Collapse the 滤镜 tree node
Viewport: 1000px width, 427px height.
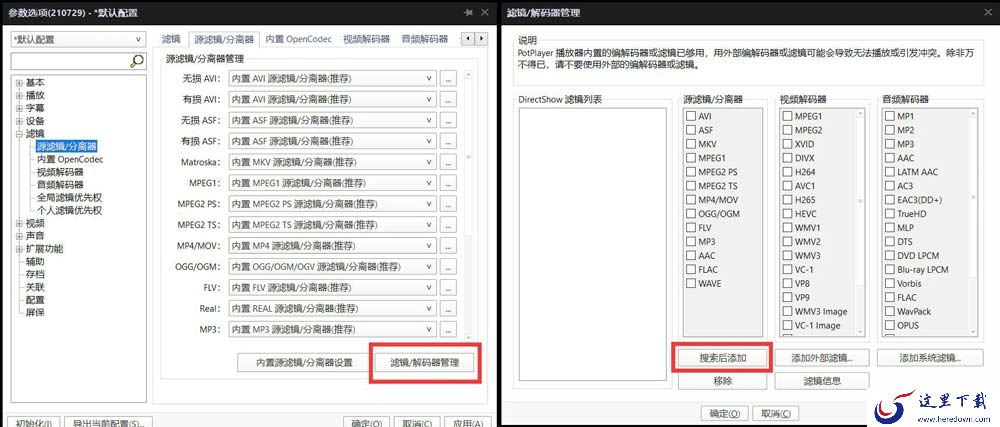(x=19, y=134)
